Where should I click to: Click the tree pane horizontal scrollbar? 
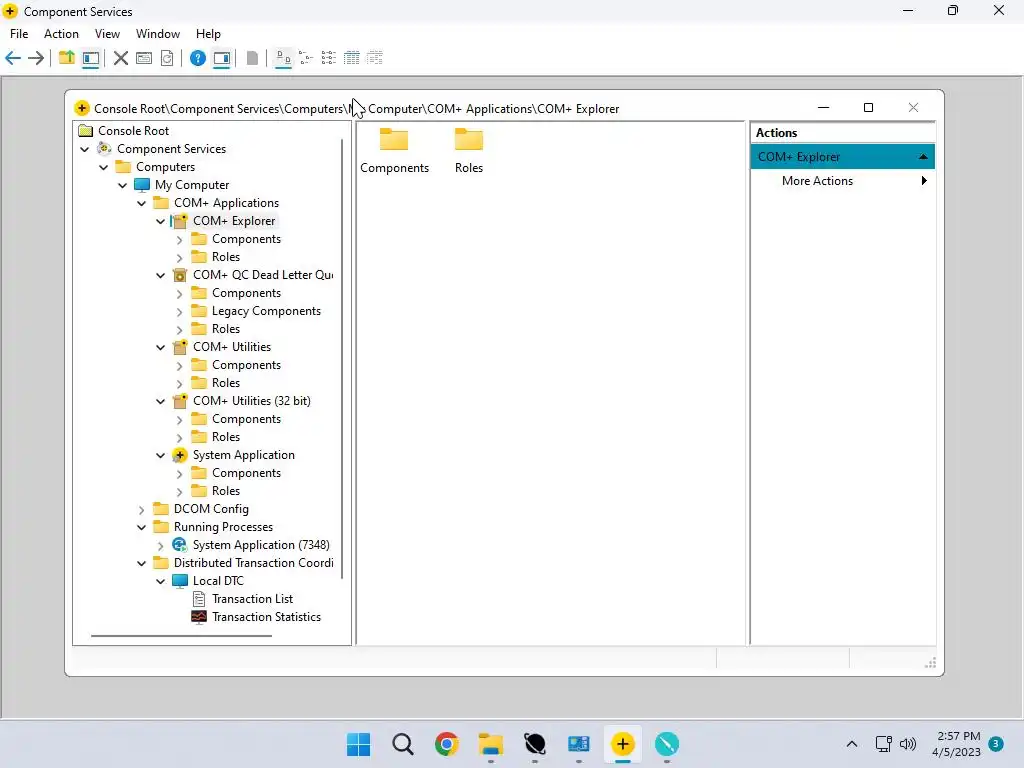pos(182,635)
